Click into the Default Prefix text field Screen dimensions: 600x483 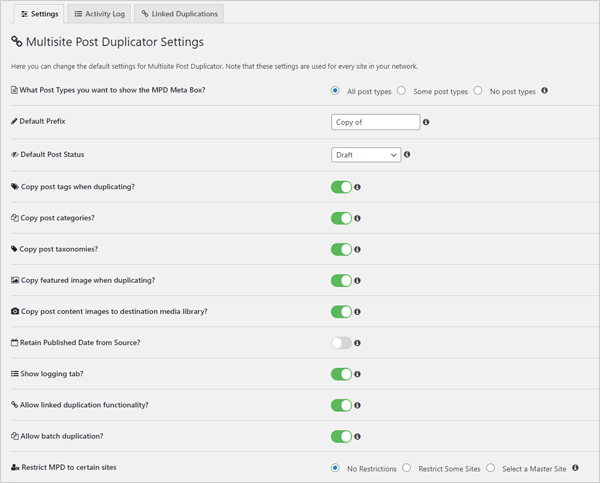click(375, 122)
